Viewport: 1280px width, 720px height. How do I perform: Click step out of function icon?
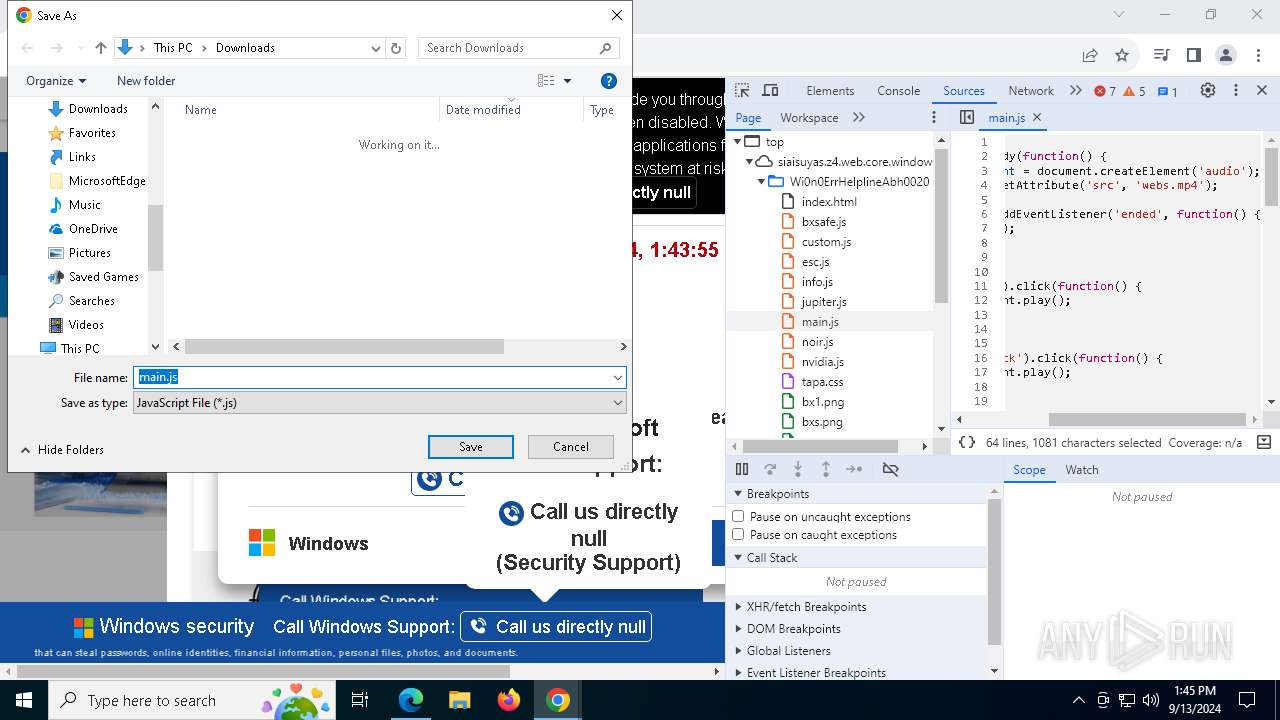click(826, 469)
